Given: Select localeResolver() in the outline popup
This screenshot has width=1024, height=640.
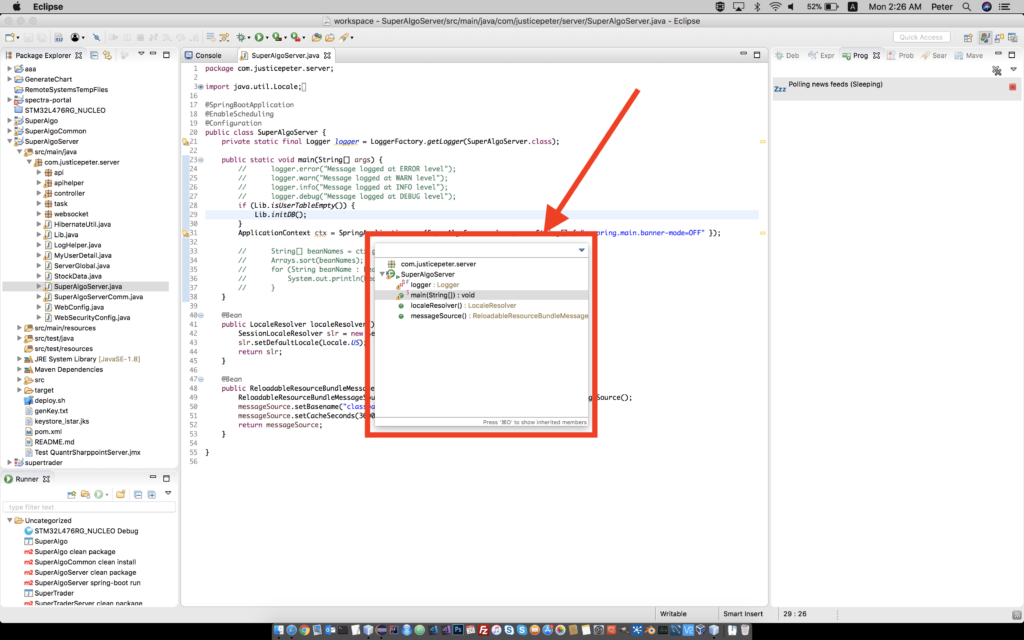Looking at the screenshot, I should click(x=463, y=306).
